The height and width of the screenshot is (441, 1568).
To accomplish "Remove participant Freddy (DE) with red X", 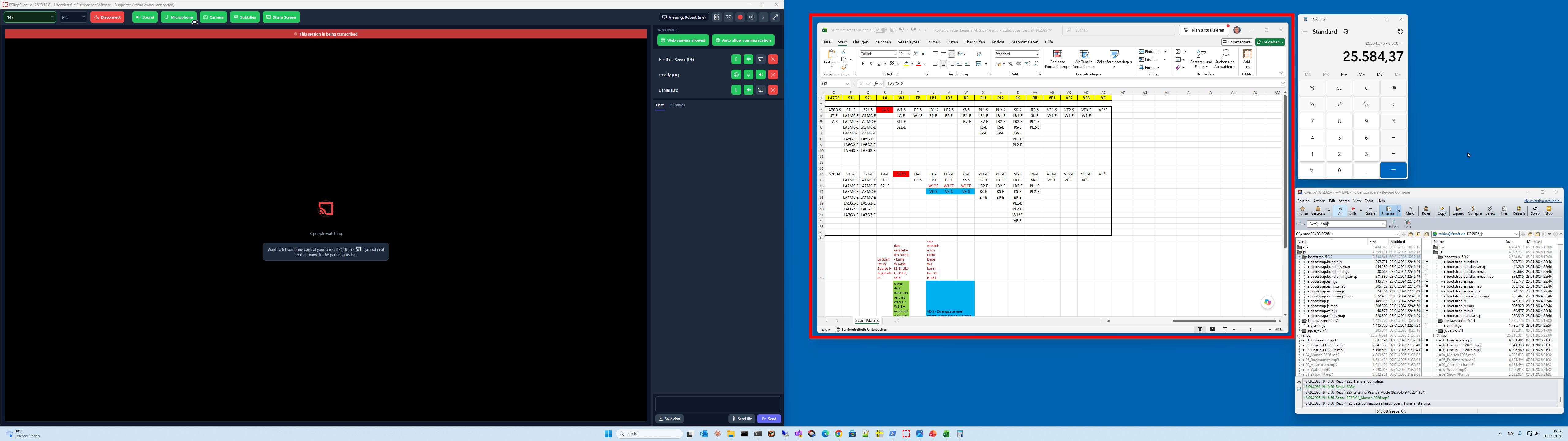I will tap(773, 74).
